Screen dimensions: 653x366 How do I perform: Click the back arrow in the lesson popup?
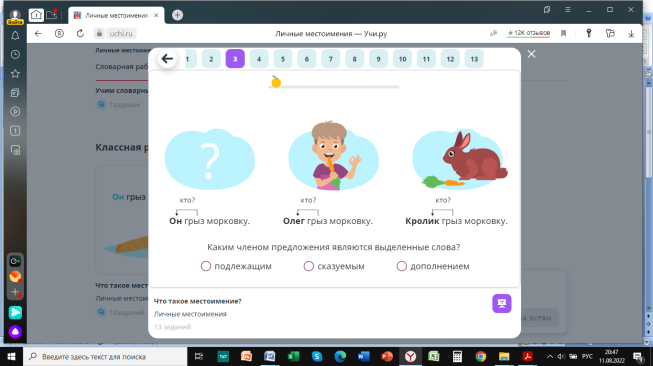coord(167,59)
